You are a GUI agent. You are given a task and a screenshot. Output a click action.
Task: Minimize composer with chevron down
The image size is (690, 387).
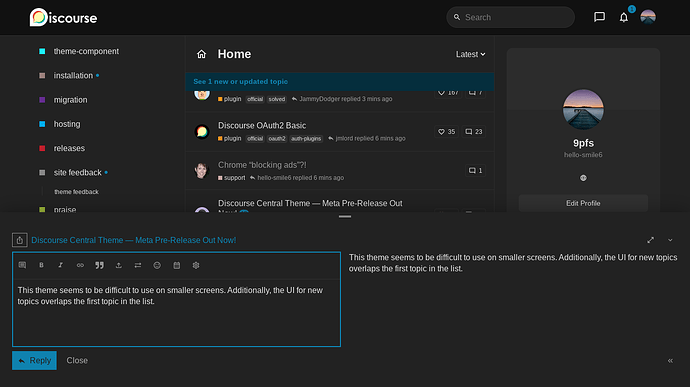point(670,240)
